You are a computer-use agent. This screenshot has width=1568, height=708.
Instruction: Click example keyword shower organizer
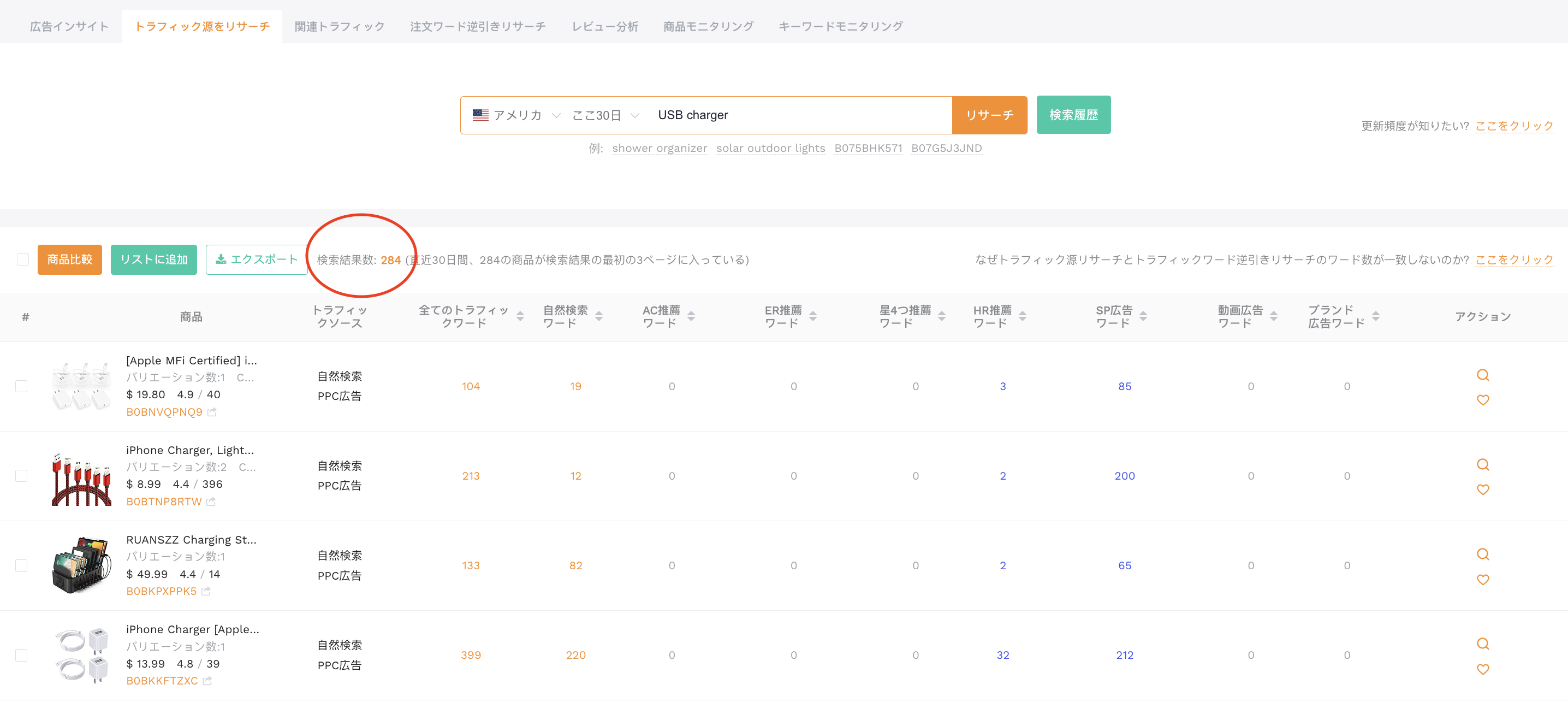point(659,148)
